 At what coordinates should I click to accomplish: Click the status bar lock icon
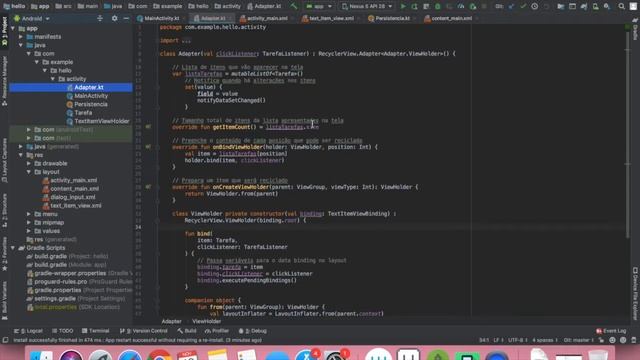[x=601, y=340]
